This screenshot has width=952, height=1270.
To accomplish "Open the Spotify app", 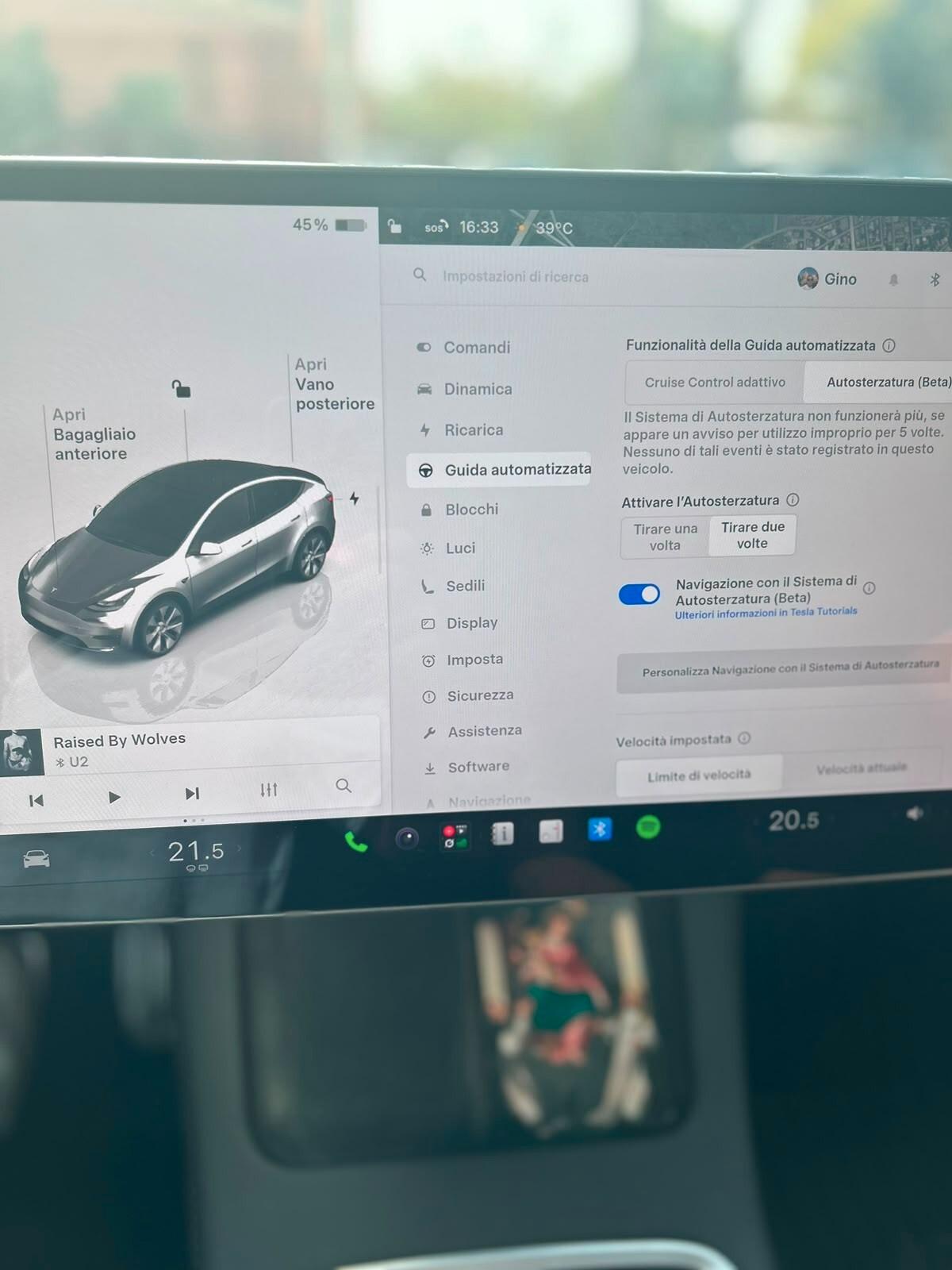I will (x=648, y=828).
